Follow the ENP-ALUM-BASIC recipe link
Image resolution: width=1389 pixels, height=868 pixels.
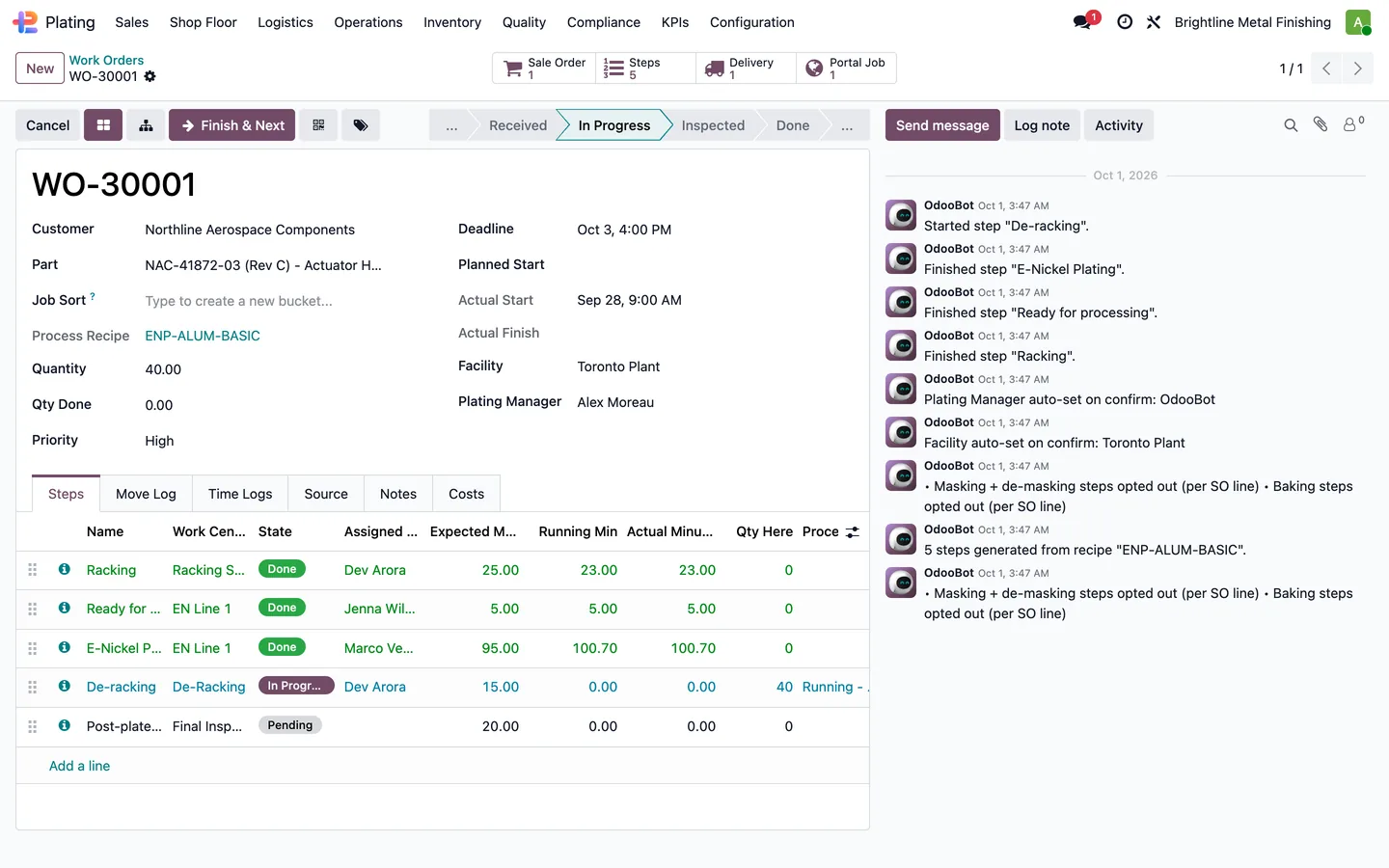203,336
